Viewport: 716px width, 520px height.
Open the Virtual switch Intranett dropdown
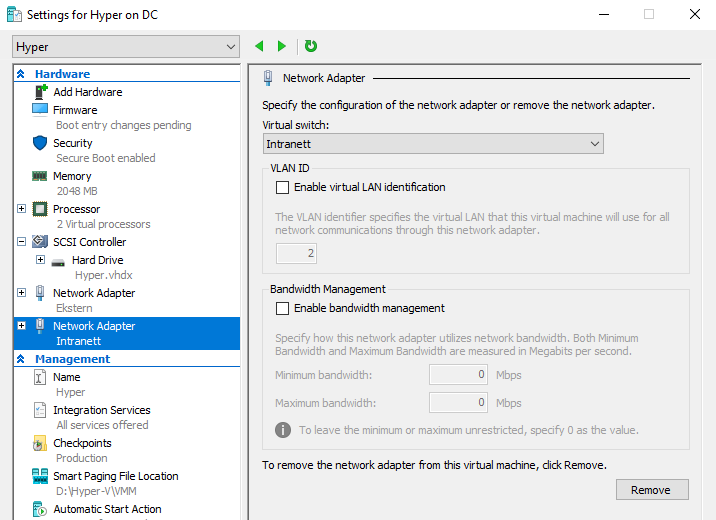coord(433,144)
